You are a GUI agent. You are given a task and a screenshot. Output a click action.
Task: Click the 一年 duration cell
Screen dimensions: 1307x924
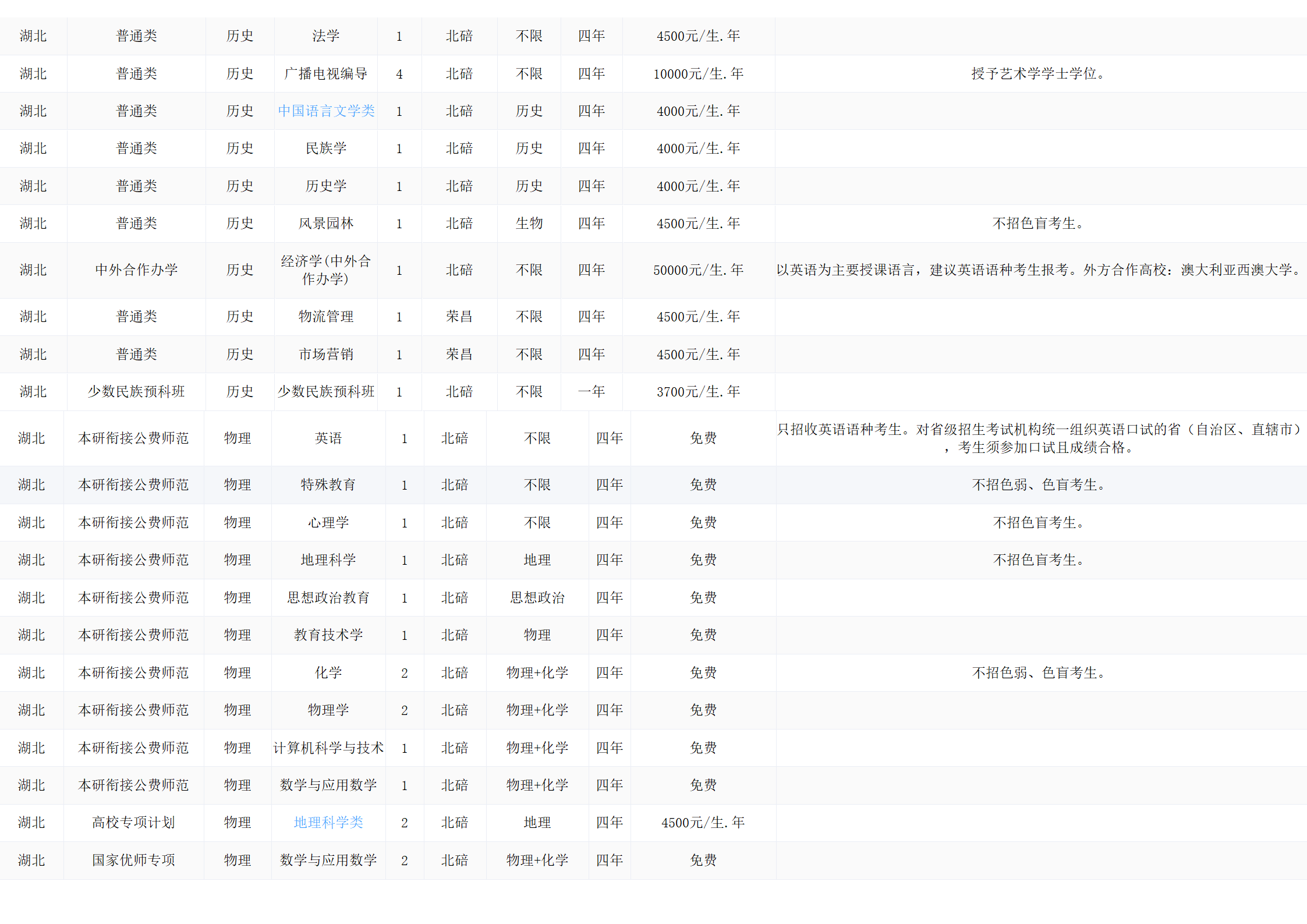pyautogui.click(x=591, y=392)
